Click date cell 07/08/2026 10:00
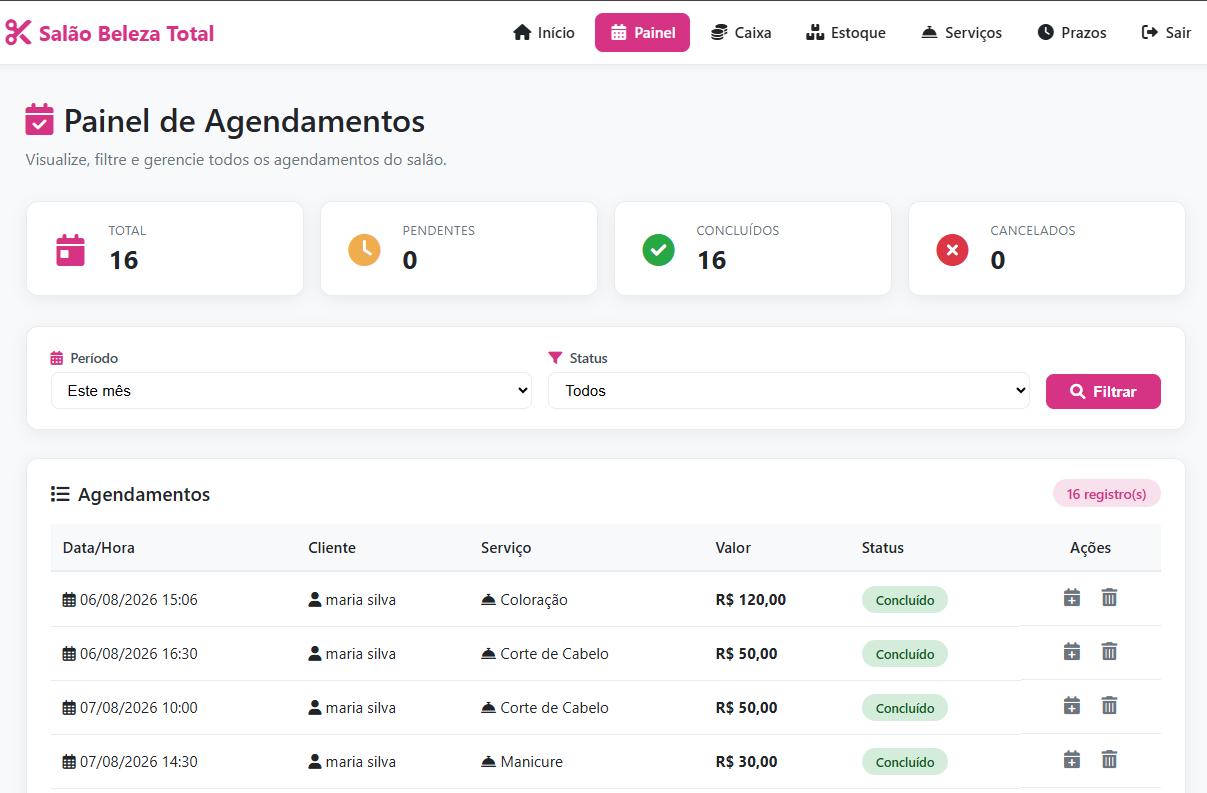The height and width of the screenshot is (793, 1207). click(130, 708)
